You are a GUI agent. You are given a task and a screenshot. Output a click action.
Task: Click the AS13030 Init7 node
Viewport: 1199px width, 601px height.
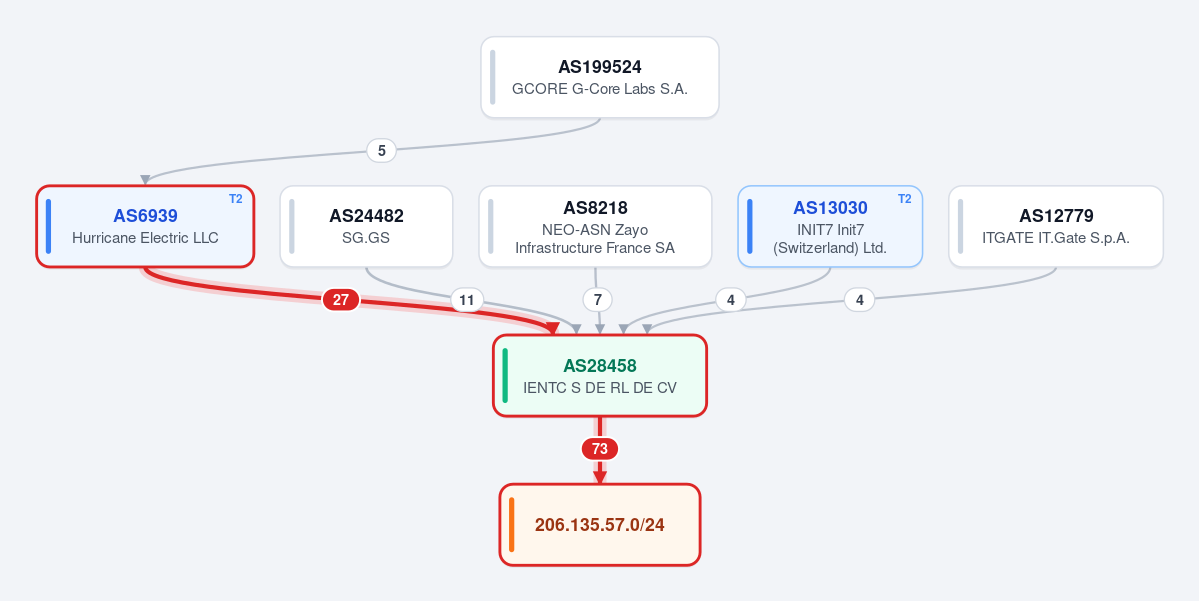830,226
